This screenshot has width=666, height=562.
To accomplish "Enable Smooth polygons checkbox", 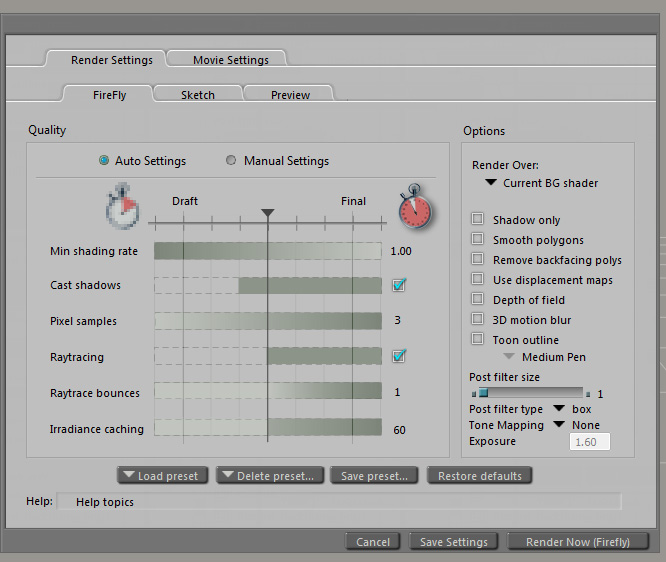I will [x=478, y=240].
